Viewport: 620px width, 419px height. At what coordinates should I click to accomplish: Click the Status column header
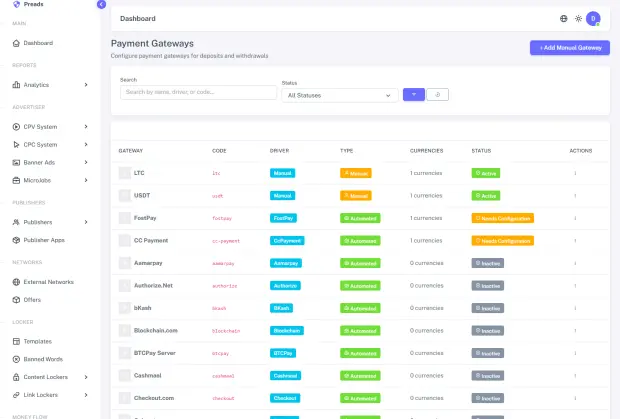click(481, 151)
